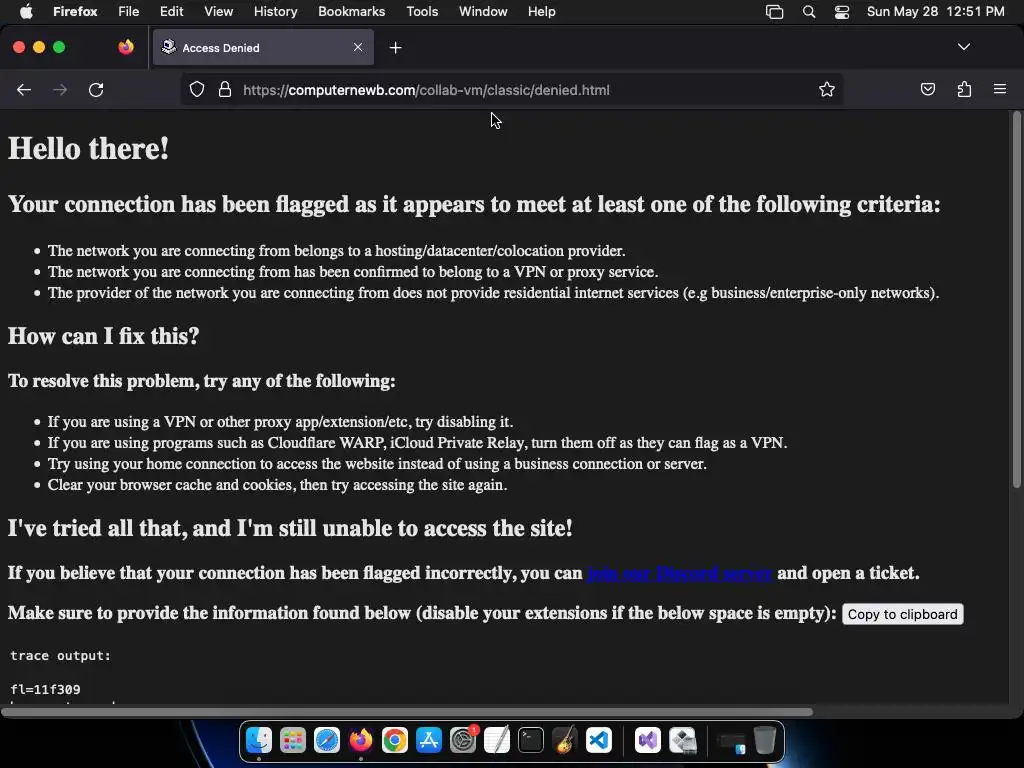Open System Settings from the Dock

(463, 740)
